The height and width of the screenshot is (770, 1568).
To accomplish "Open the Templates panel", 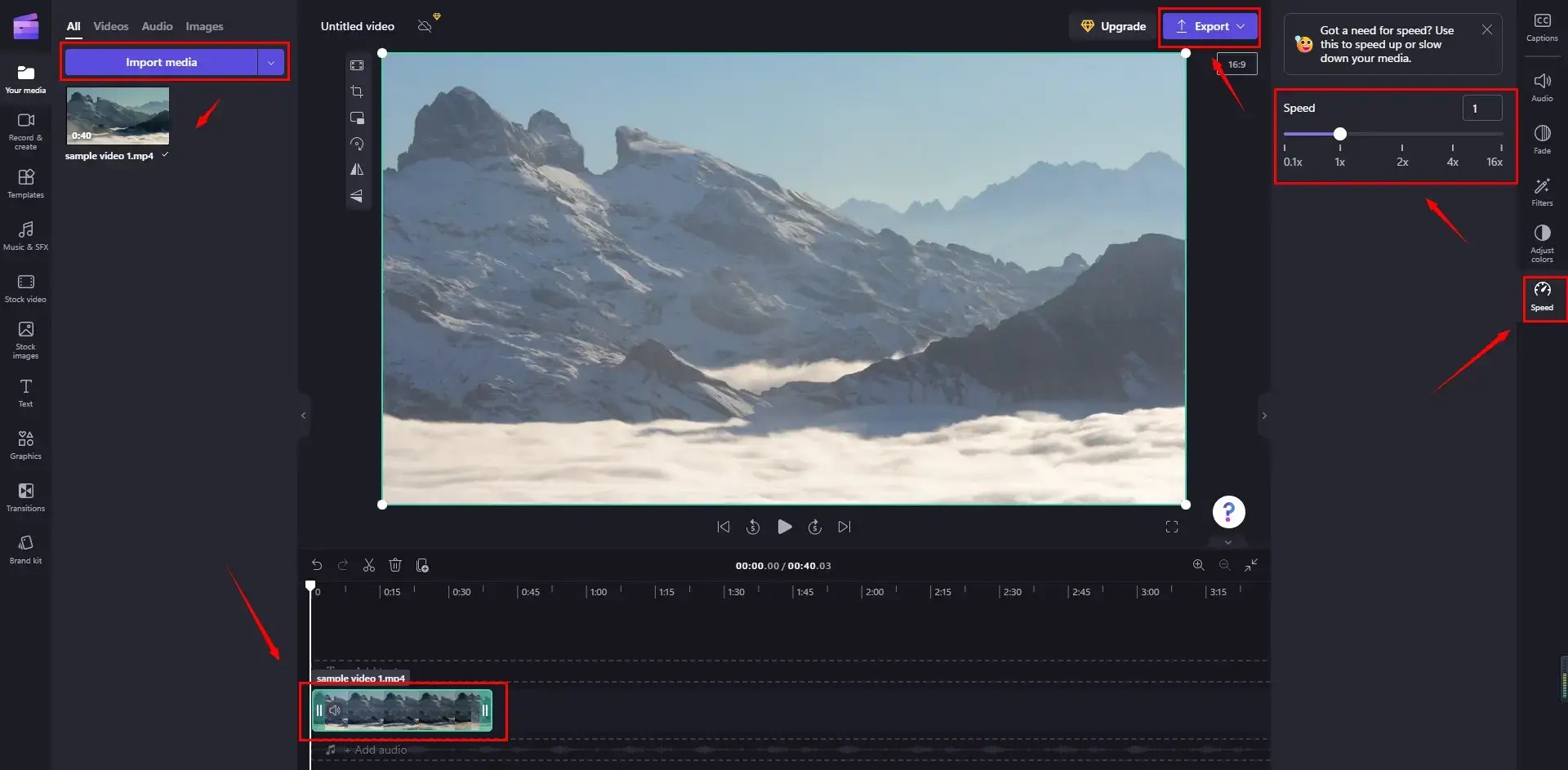I will coord(25,184).
